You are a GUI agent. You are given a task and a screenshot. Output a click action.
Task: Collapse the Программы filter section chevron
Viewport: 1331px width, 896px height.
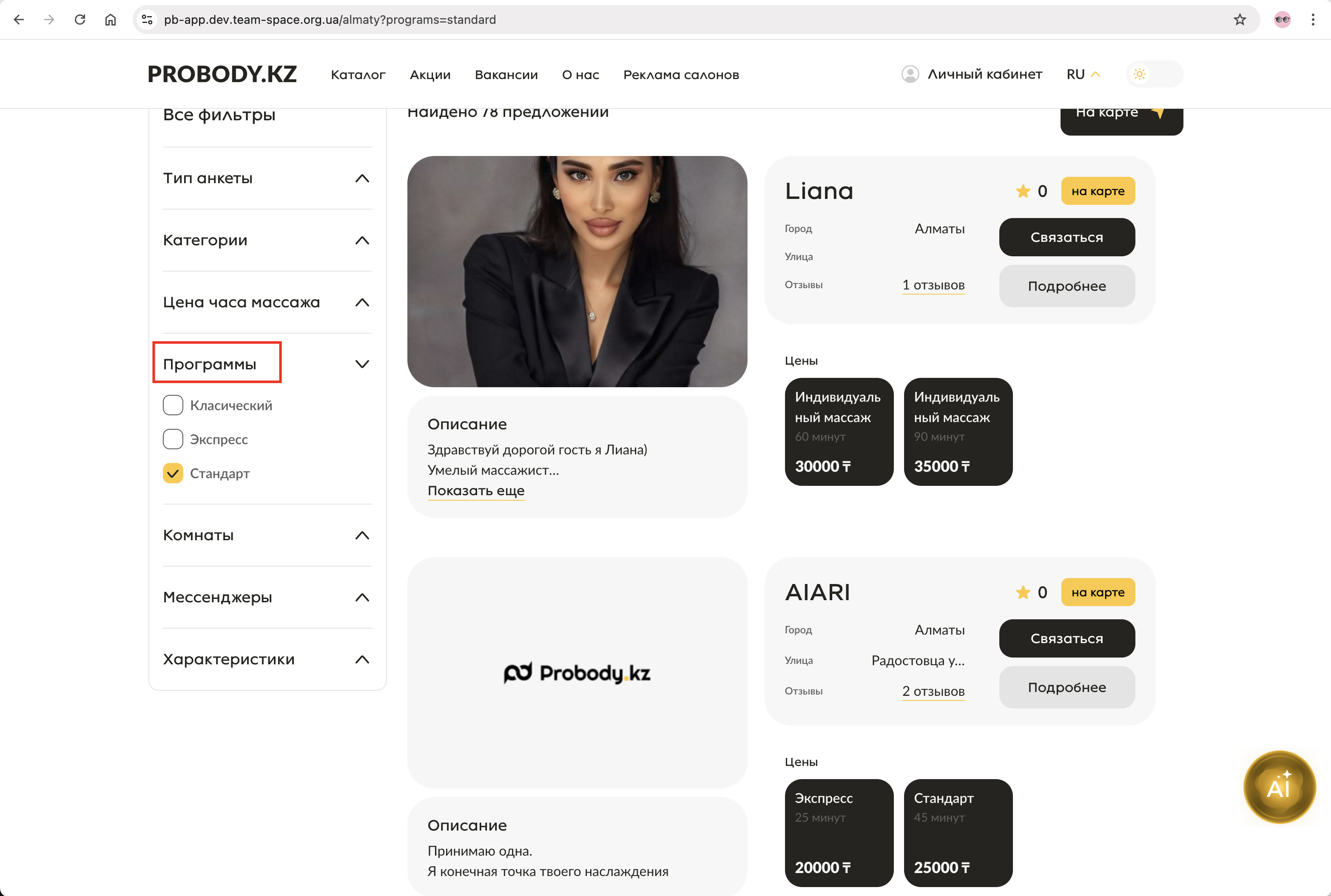(x=362, y=364)
